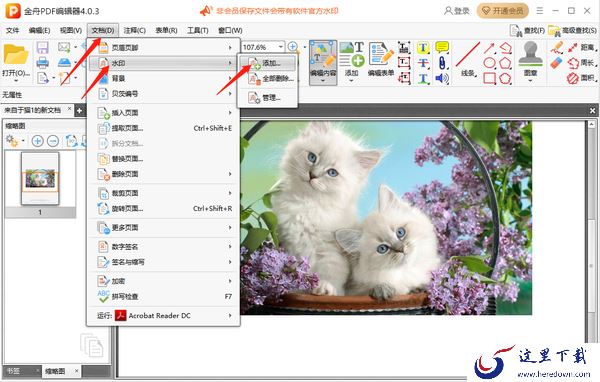Open the zoom level 107.6% dropdown
Image resolution: width=600 pixels, height=382 pixels.
pyautogui.click(x=281, y=47)
